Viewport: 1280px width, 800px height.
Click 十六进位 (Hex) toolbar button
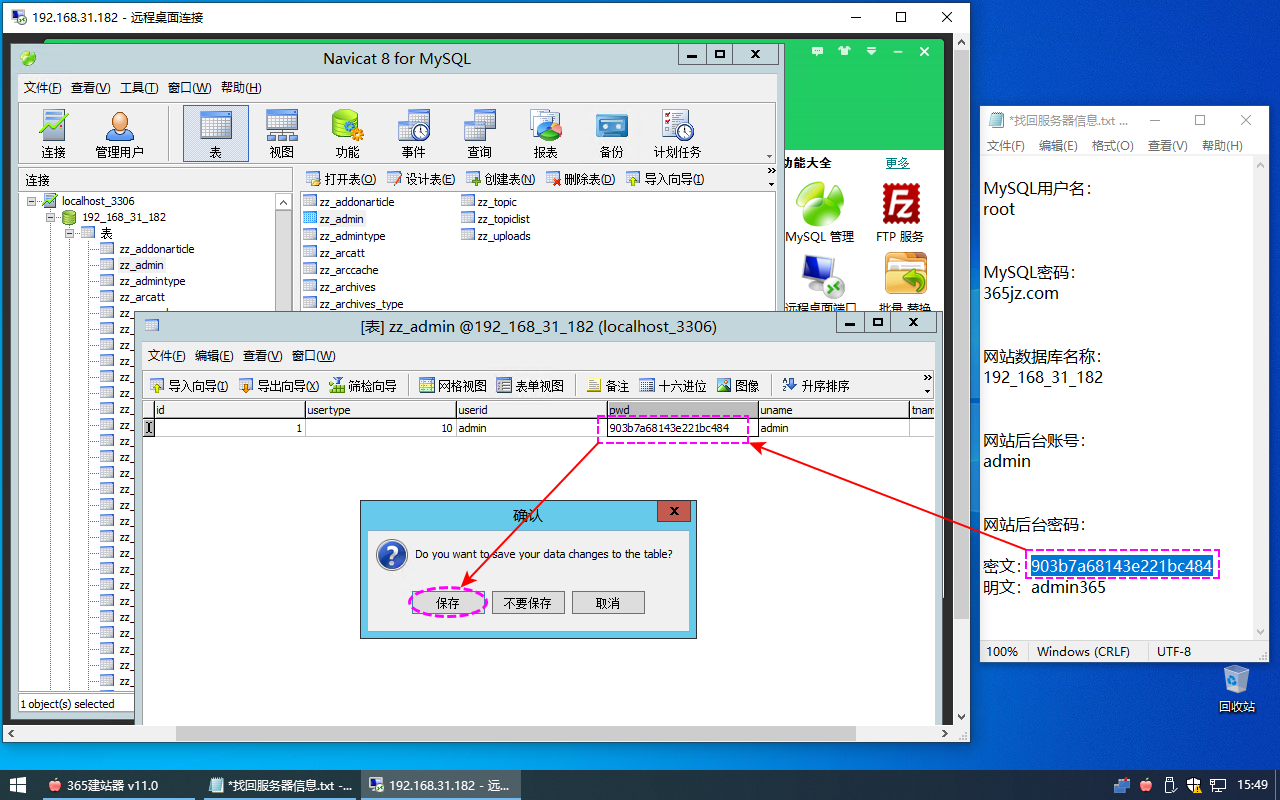tap(673, 385)
